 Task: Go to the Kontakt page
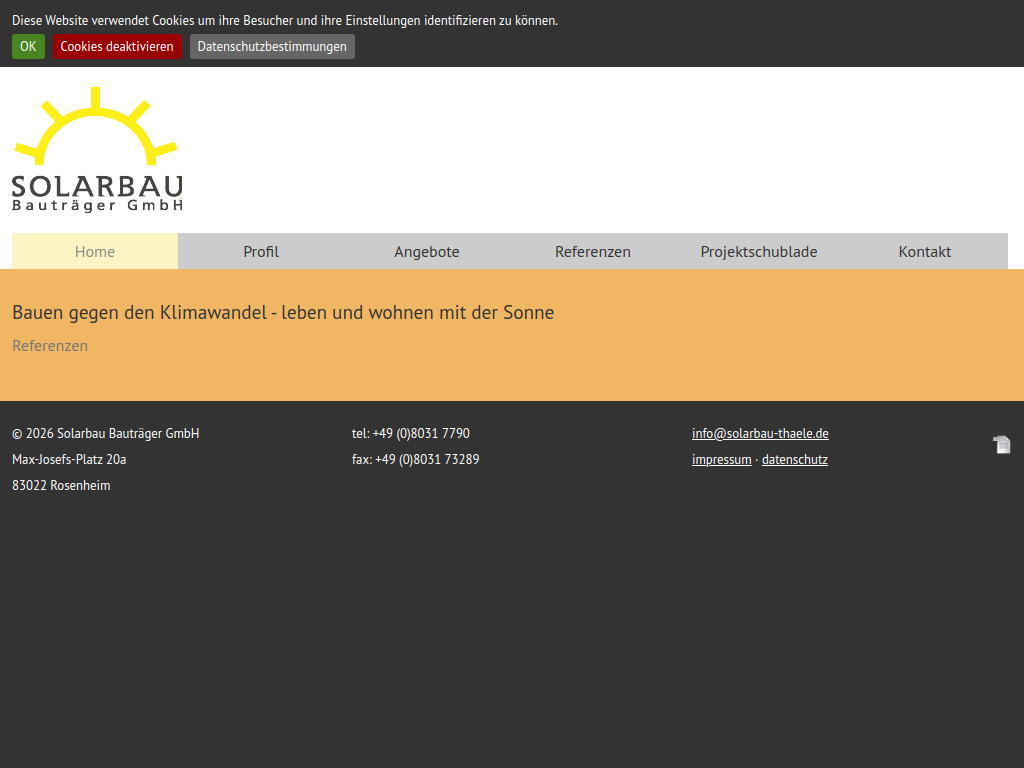click(x=924, y=251)
